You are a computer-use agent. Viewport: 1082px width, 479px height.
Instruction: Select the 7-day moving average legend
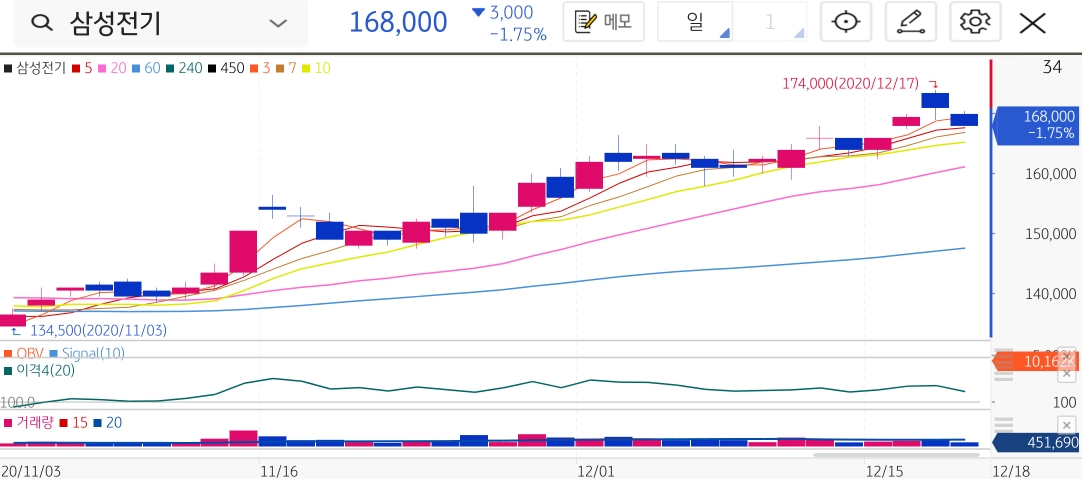point(288,68)
